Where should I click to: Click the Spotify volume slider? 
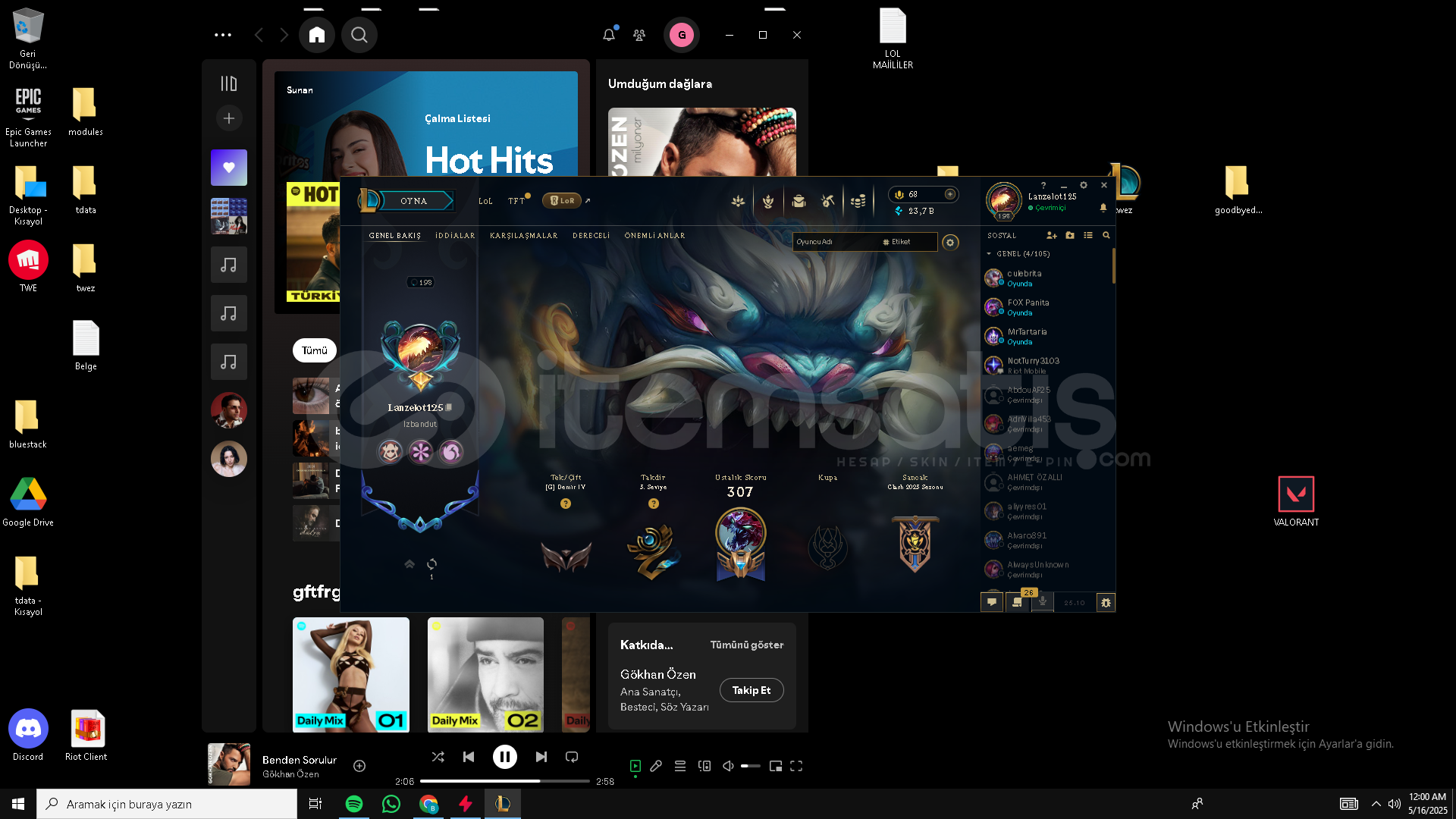(751, 766)
